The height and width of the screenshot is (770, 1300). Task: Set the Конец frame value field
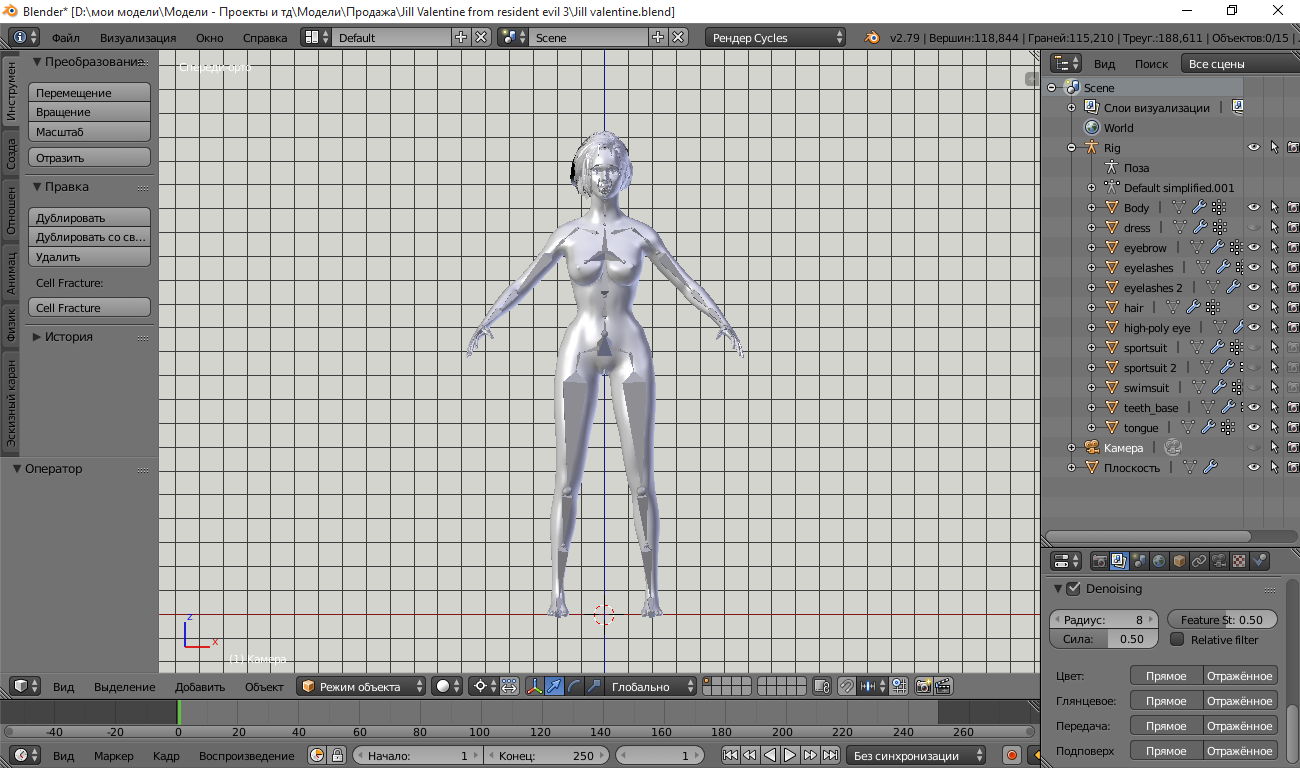click(547, 755)
